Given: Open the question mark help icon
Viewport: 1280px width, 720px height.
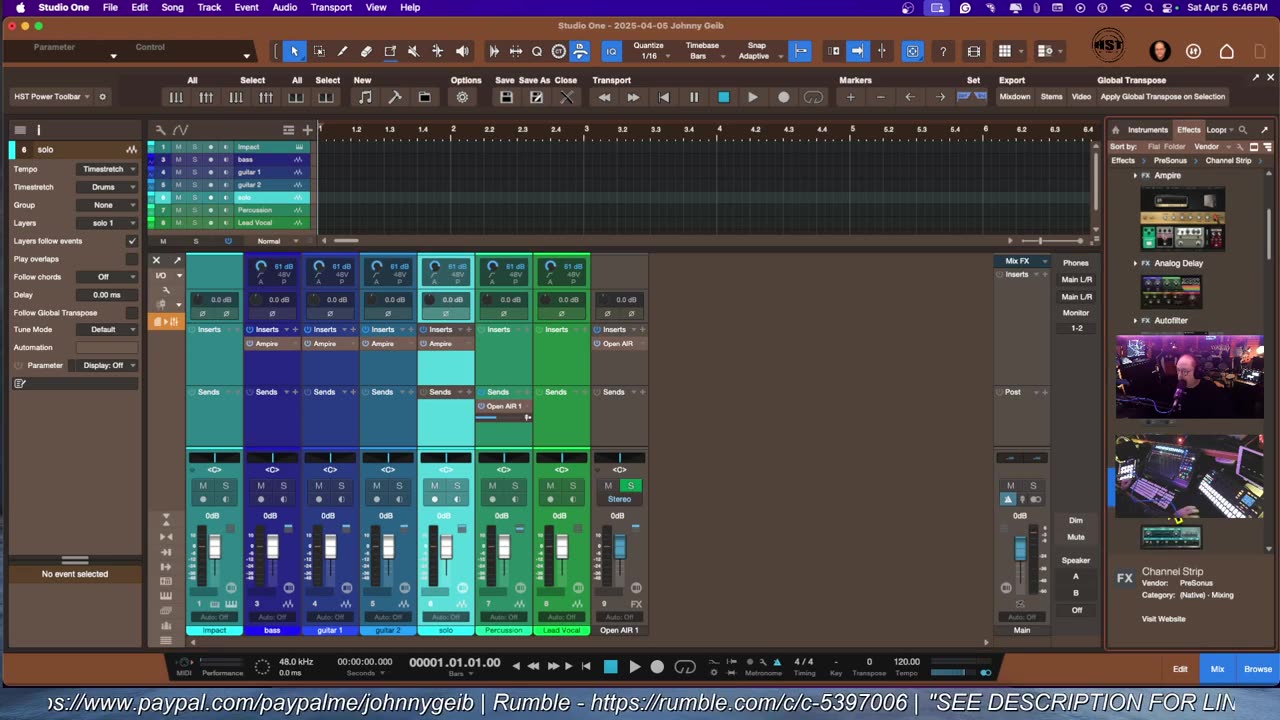Looking at the screenshot, I should pyautogui.click(x=943, y=51).
